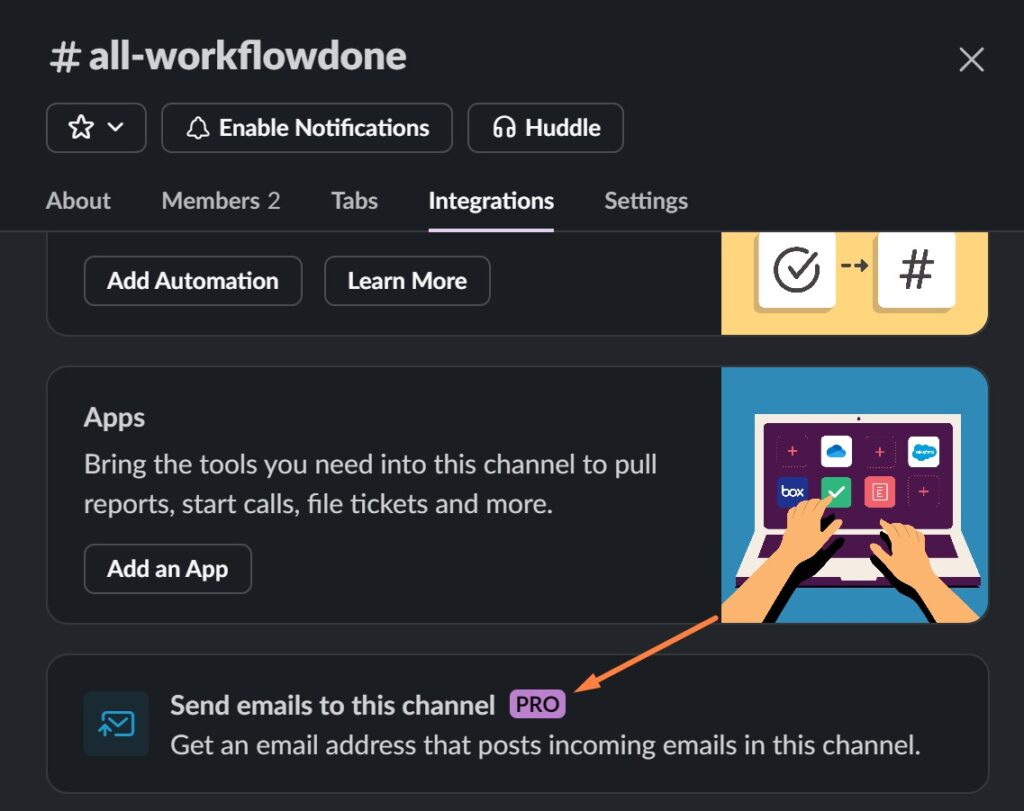Viewport: 1024px width, 811px height.
Task: Click the Learn More button
Action: pyautogui.click(x=407, y=281)
